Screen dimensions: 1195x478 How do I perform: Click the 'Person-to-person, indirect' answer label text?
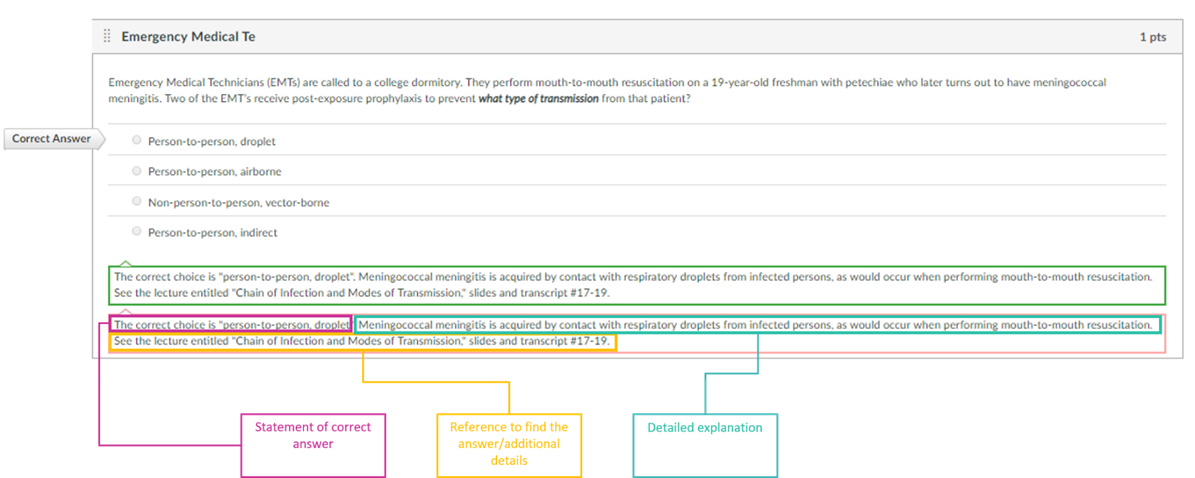pos(212,233)
